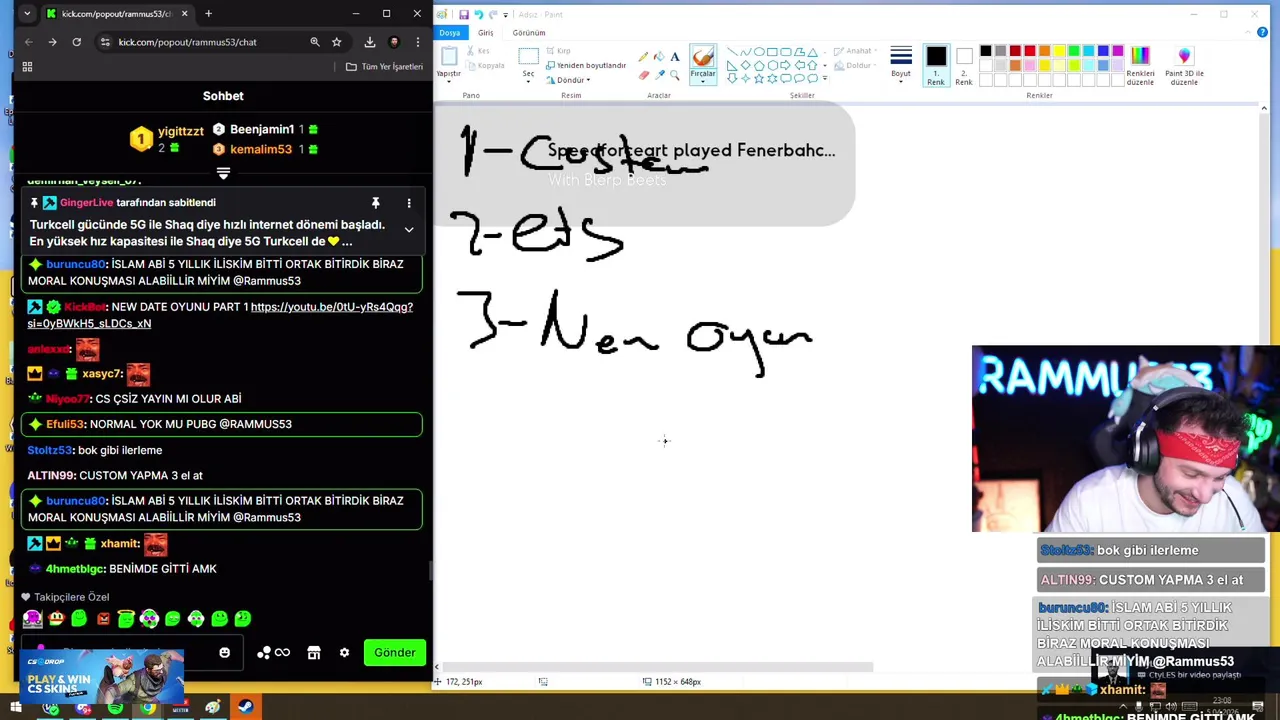Open the Yapıştır dropdown arrow
The height and width of the screenshot is (720, 1280).
(x=449, y=81)
